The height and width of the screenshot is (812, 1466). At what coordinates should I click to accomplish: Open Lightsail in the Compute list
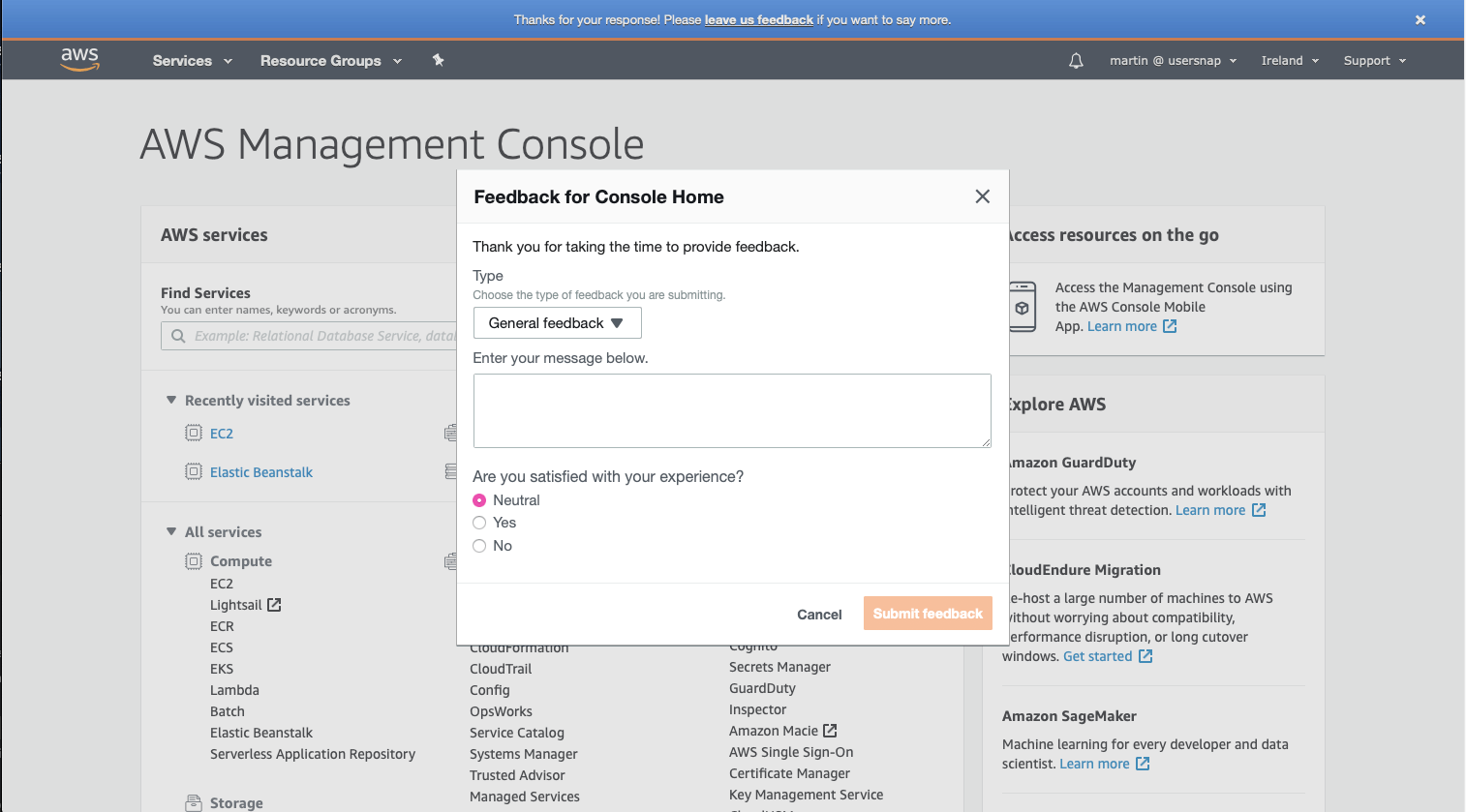[x=236, y=605]
